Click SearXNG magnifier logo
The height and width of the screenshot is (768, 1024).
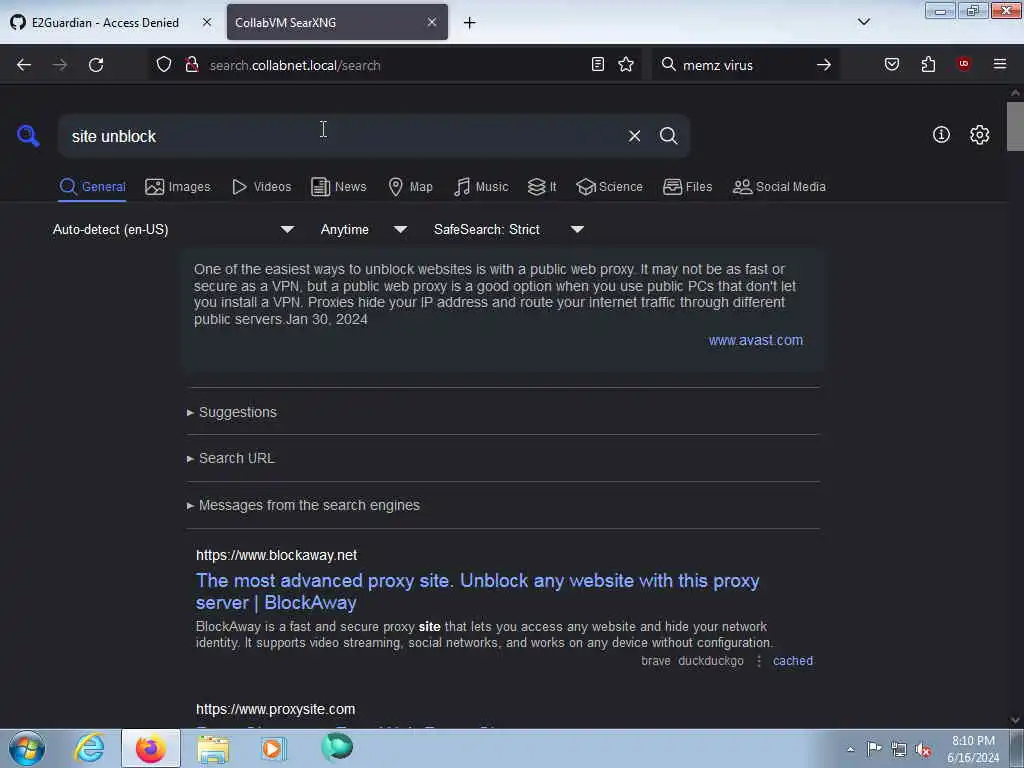coord(28,136)
